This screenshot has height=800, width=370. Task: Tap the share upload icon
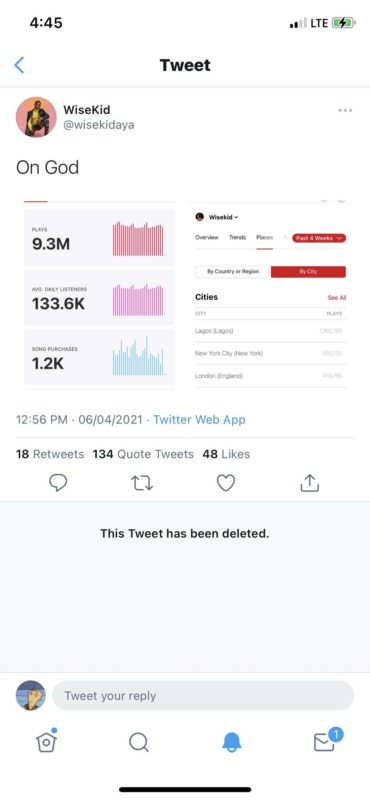point(309,482)
